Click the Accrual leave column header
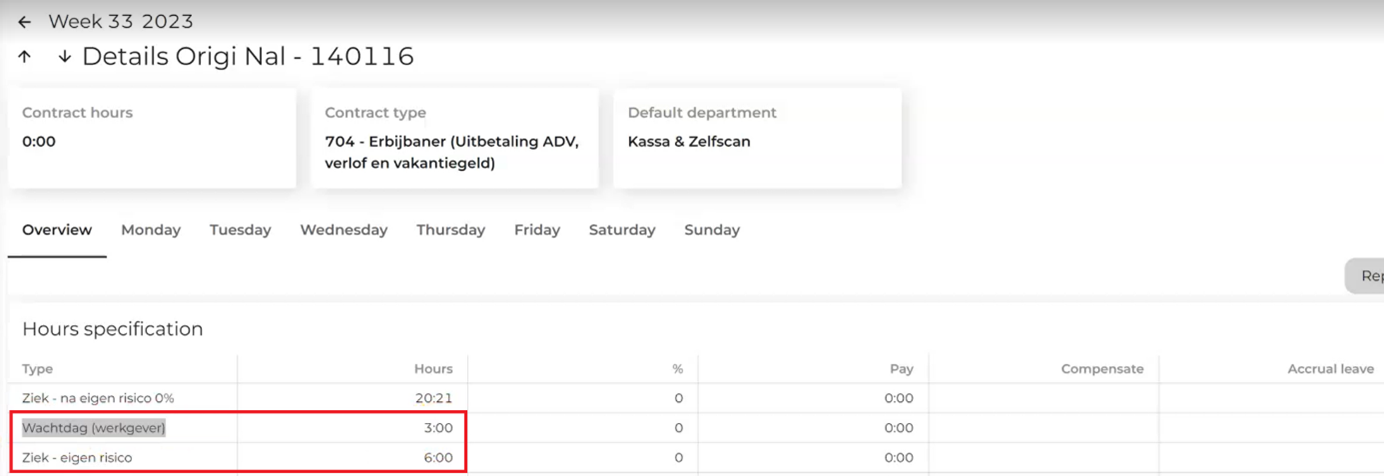Screen dimensions: 1384x476 (x=1330, y=369)
